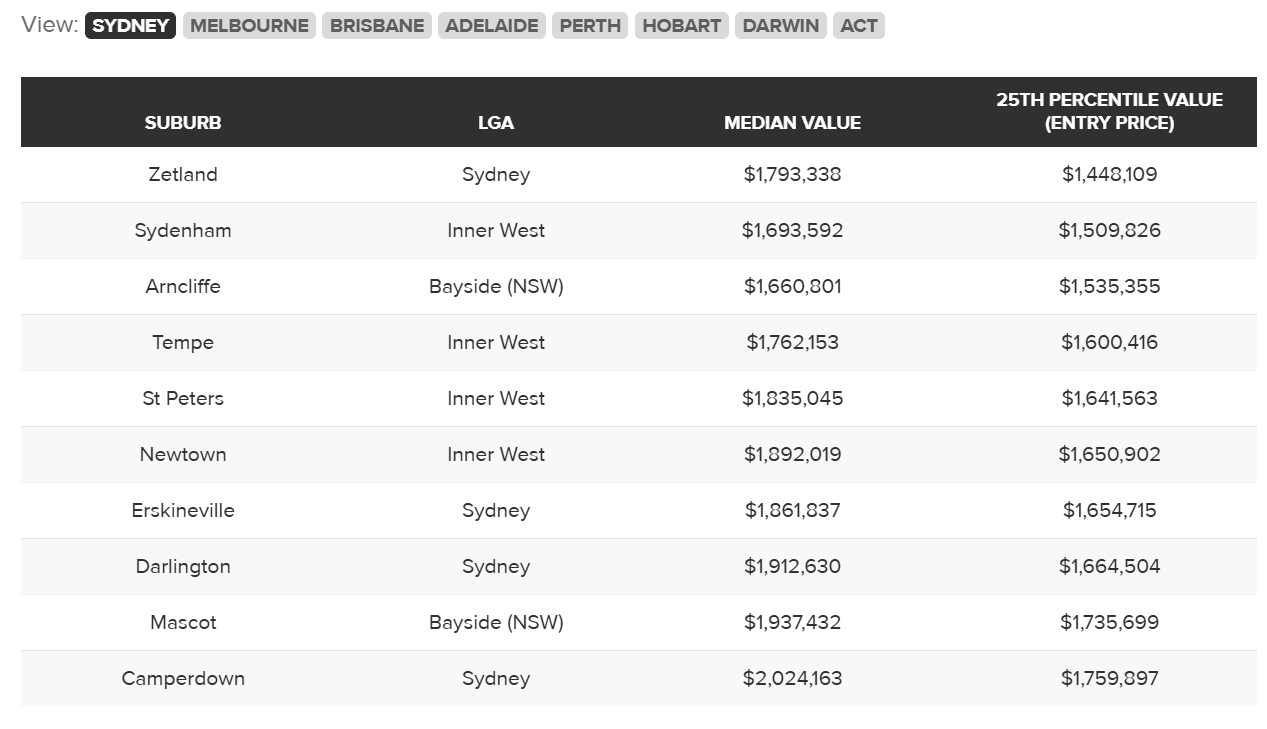This screenshot has height=729, width=1267.
Task: Click the 25TH PERCENTILE VALUE header
Action: 1110,111
